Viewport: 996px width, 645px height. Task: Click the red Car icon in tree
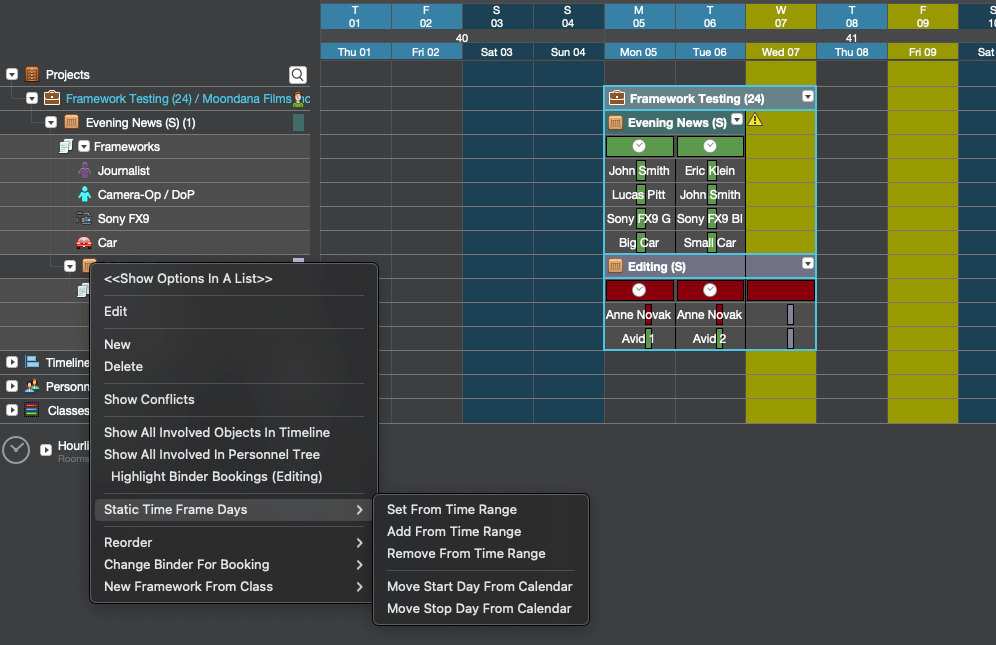(x=84, y=243)
